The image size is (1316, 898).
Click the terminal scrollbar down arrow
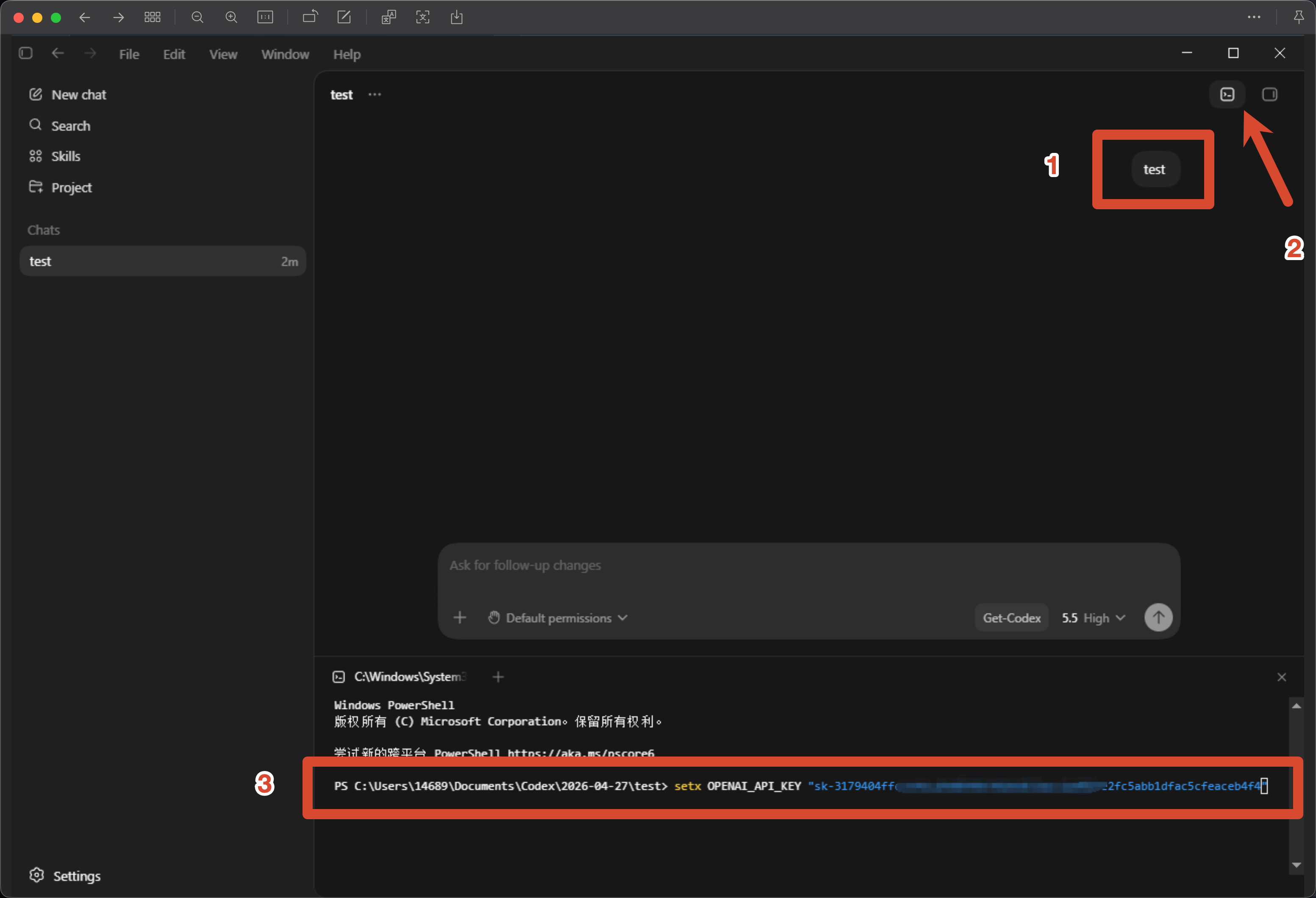1296,865
